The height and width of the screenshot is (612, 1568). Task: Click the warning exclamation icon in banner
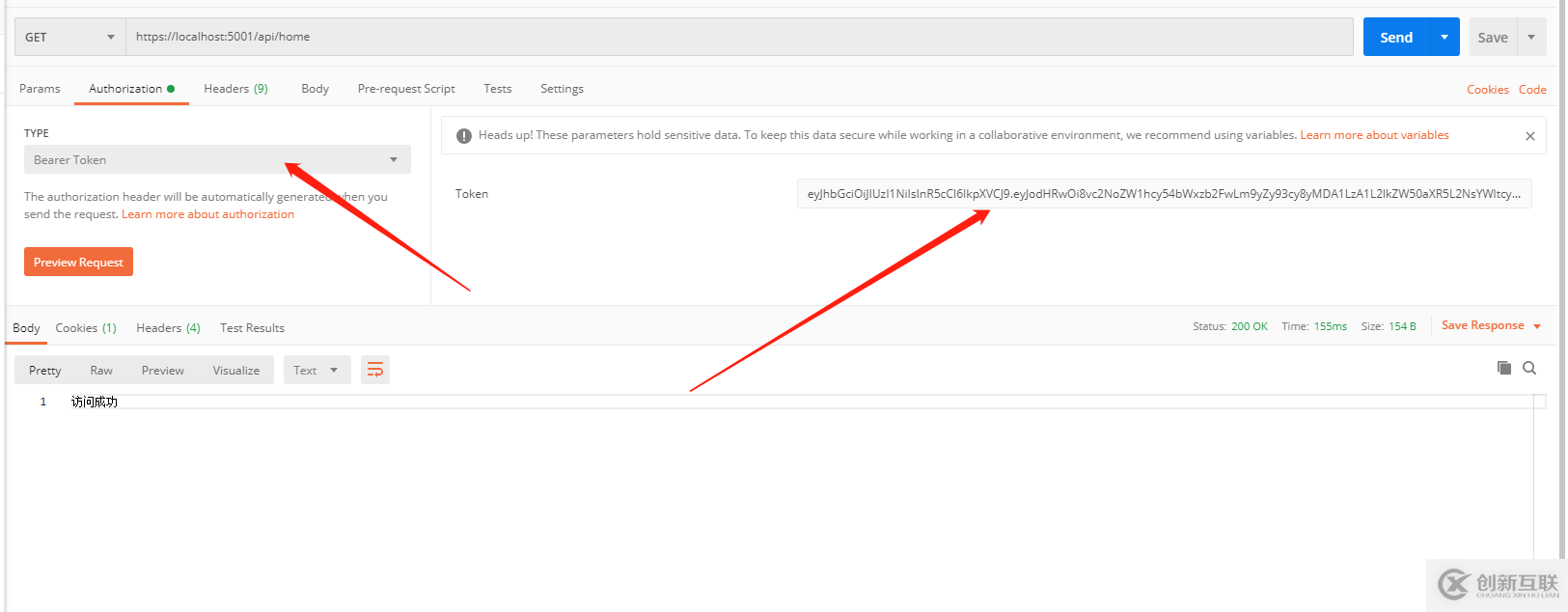464,136
